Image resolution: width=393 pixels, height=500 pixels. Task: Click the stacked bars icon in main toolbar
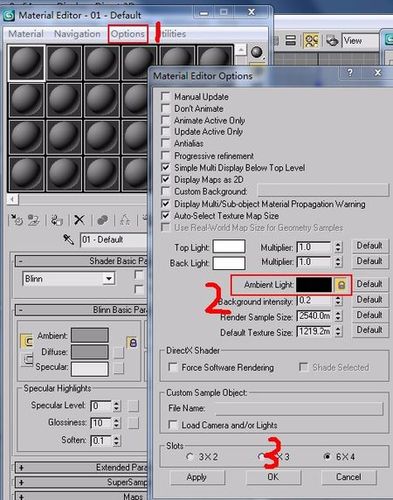coord(291,41)
